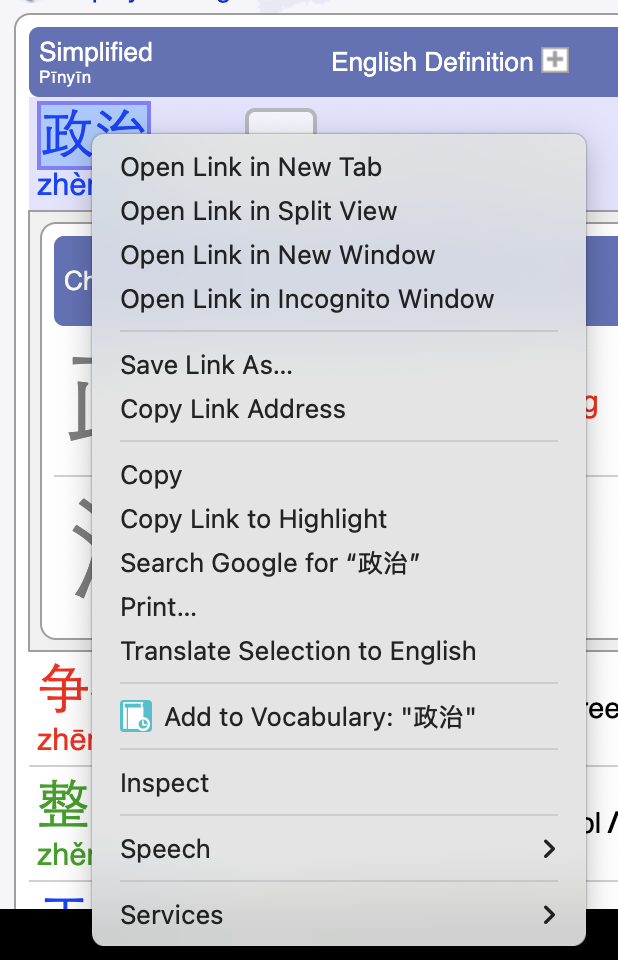Image resolution: width=618 pixels, height=960 pixels.
Task: Open the 整 dictionary entry
Action: pos(56,800)
